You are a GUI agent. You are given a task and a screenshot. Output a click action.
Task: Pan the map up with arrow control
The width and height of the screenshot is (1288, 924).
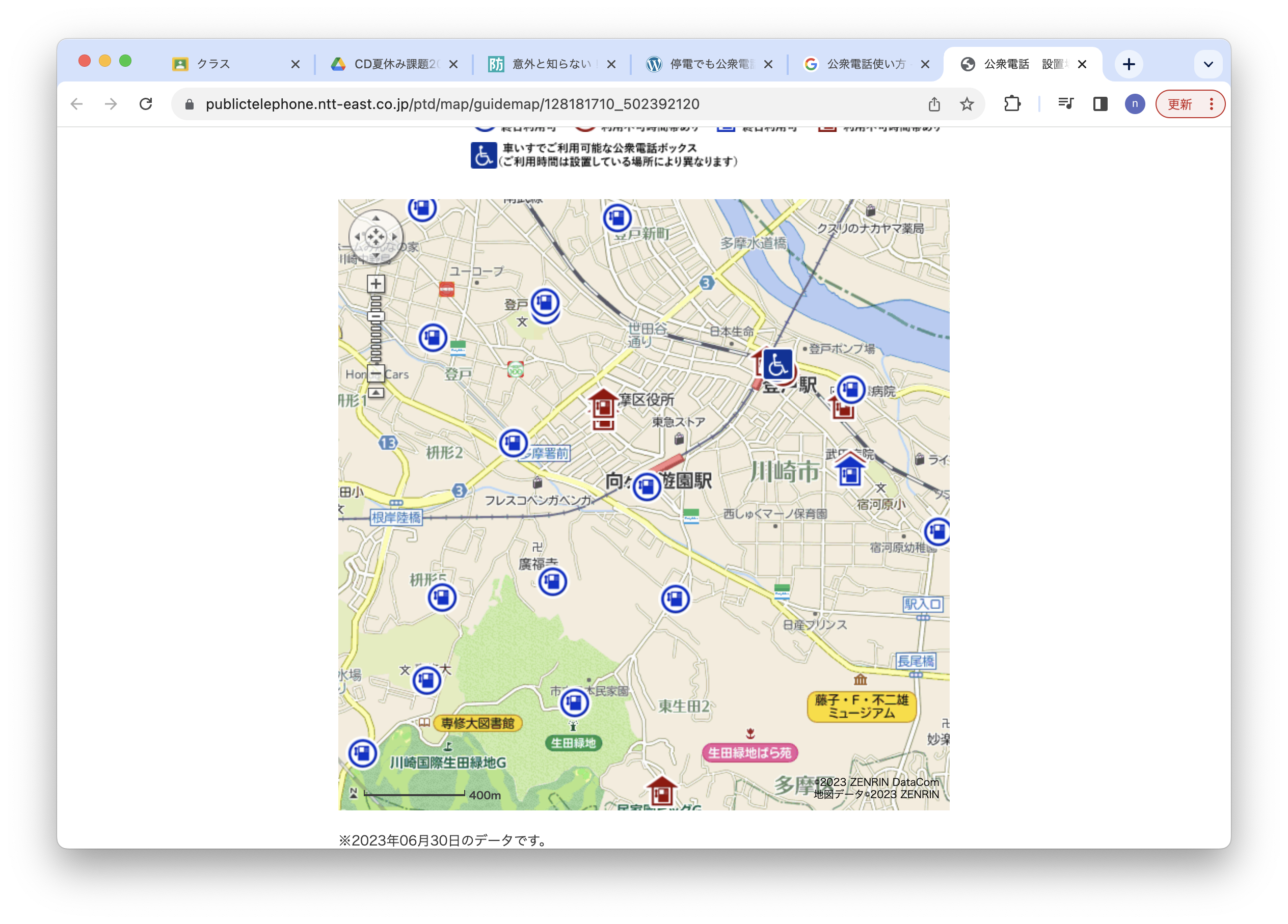(x=375, y=218)
